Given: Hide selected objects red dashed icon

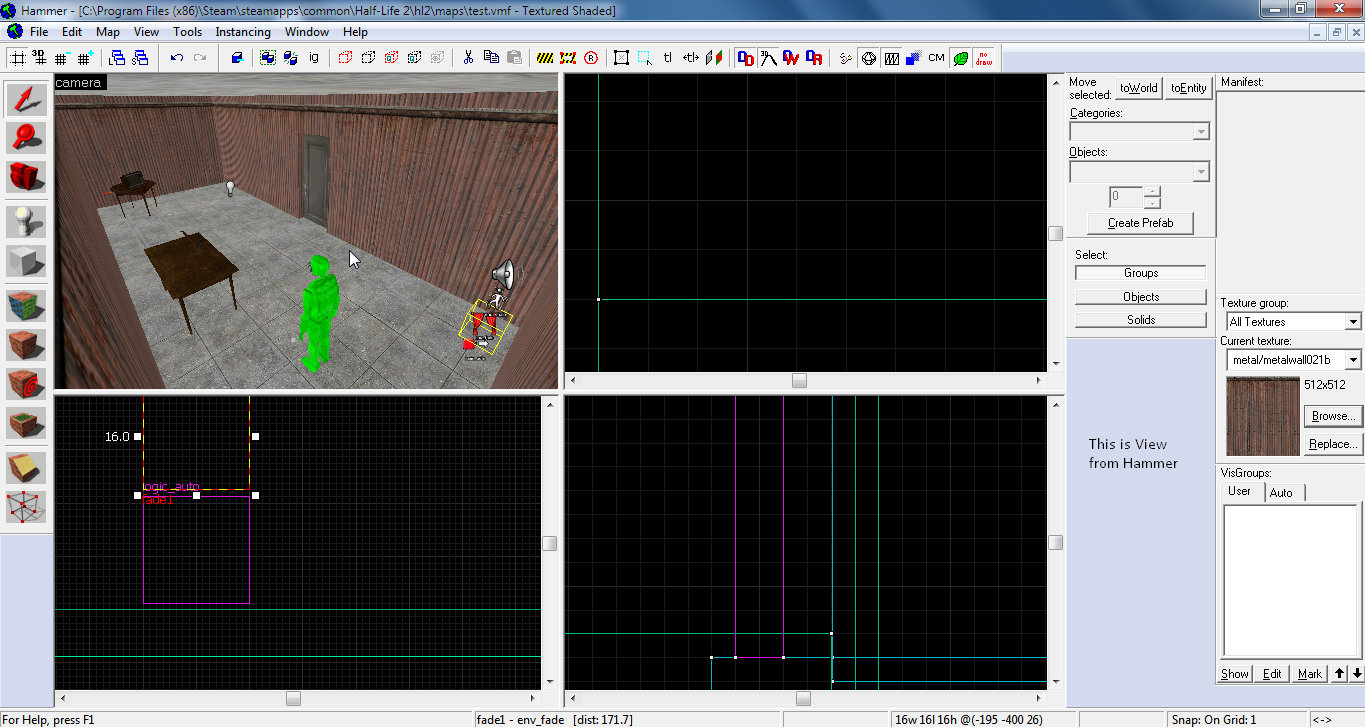Looking at the screenshot, I should tap(345, 58).
